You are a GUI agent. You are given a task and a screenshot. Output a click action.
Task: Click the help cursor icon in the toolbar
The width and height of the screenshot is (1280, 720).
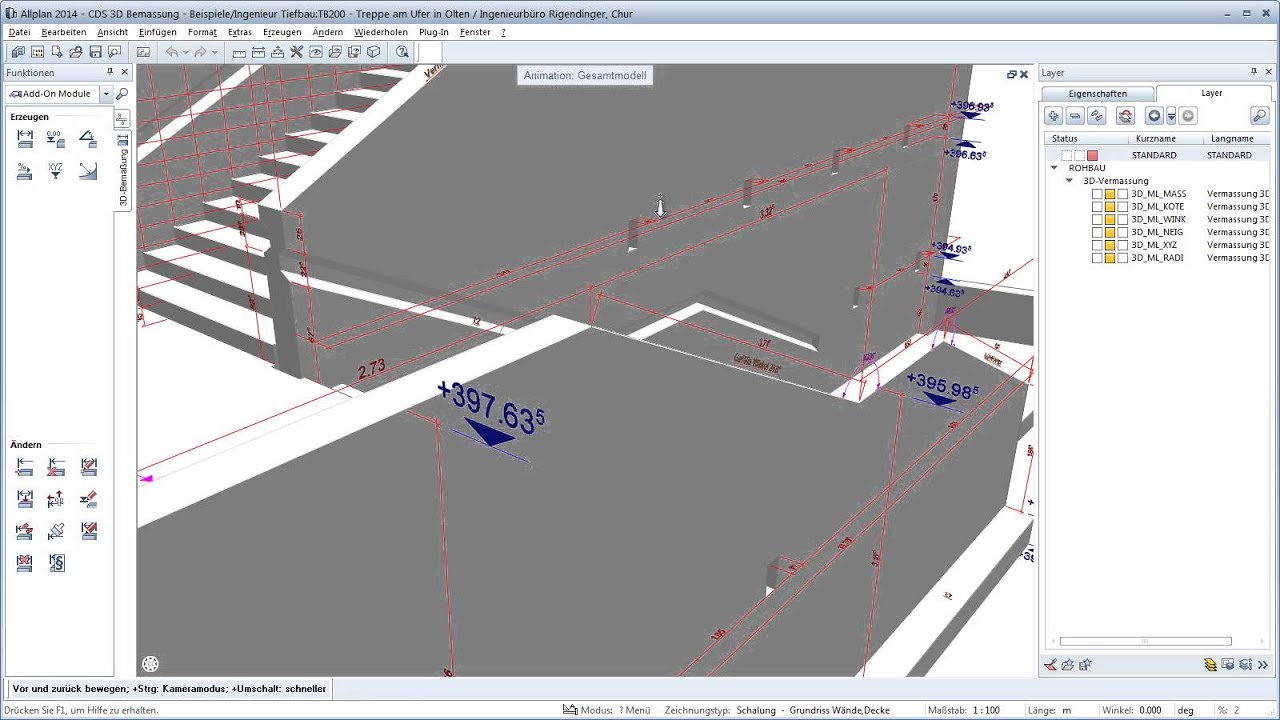(401, 52)
